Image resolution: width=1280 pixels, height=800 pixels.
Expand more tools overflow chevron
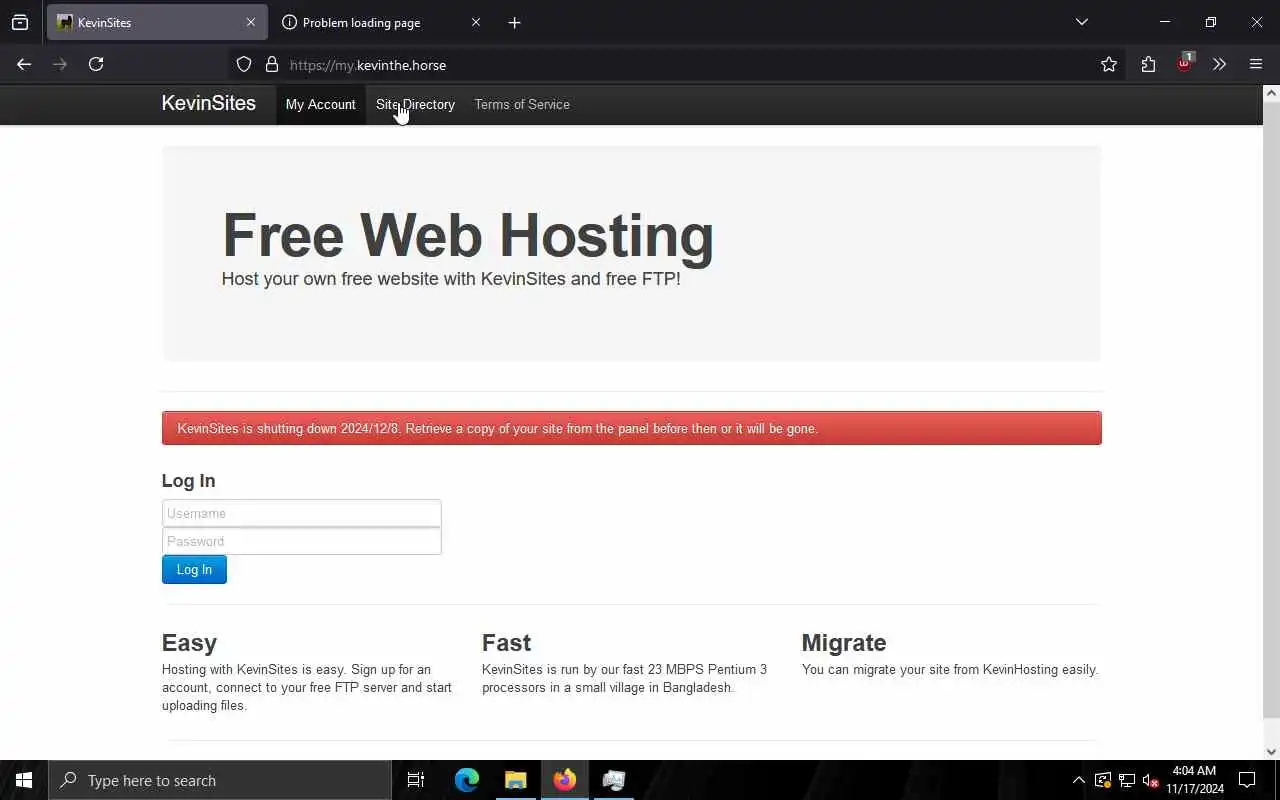coord(1219,64)
